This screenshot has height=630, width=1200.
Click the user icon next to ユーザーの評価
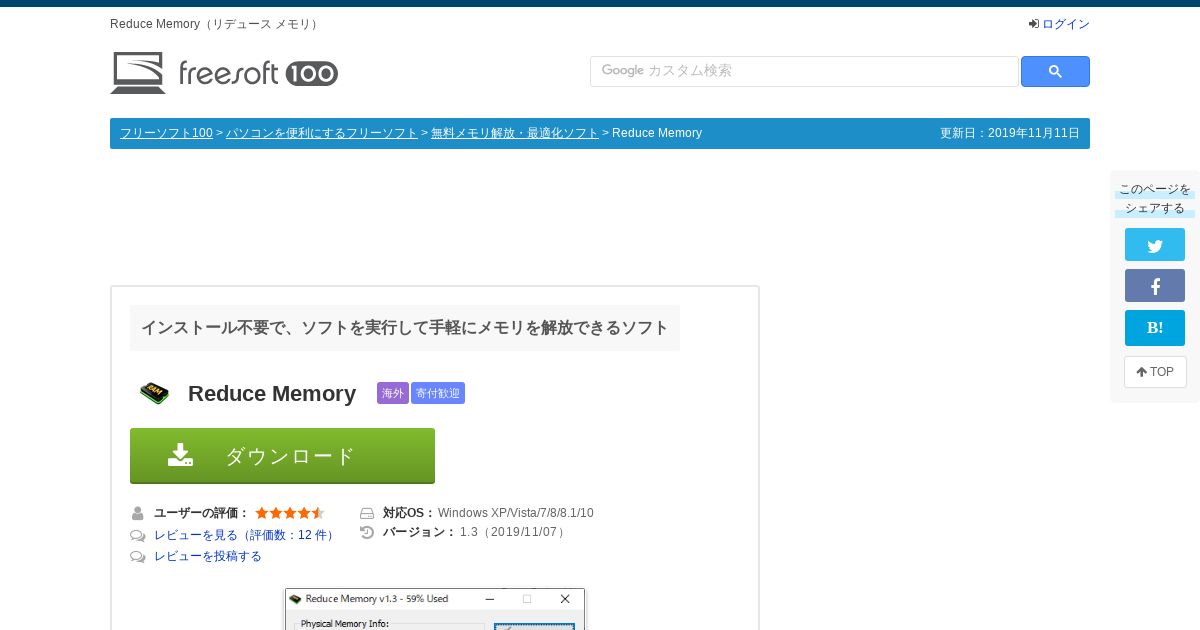(x=138, y=513)
